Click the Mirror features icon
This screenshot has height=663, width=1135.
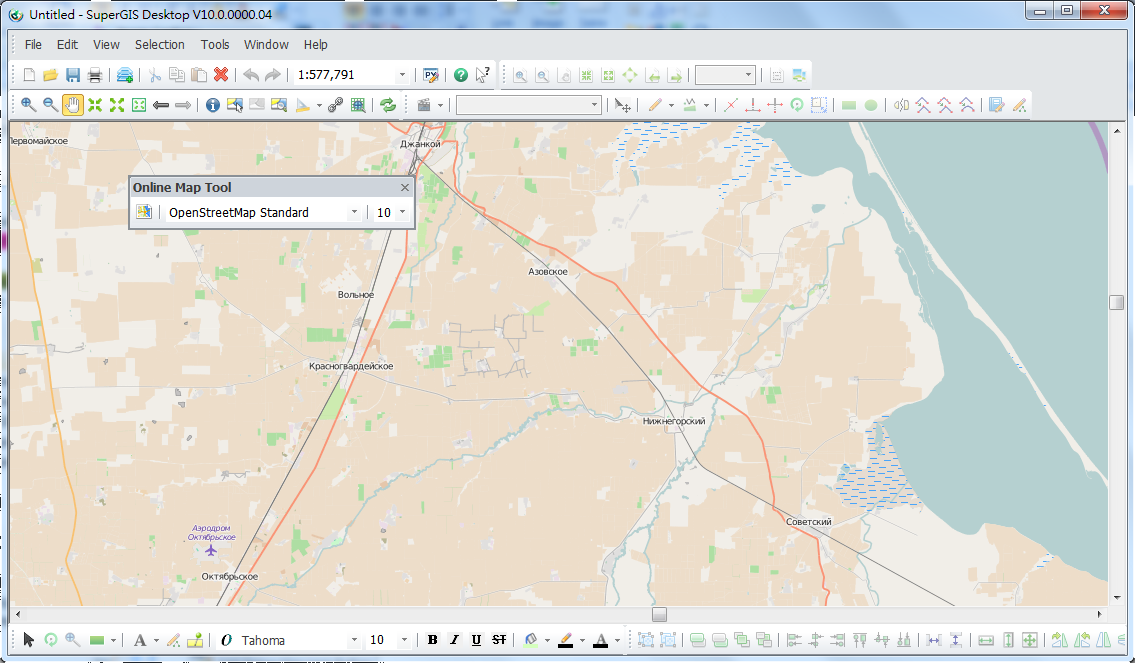pyautogui.click(x=900, y=105)
